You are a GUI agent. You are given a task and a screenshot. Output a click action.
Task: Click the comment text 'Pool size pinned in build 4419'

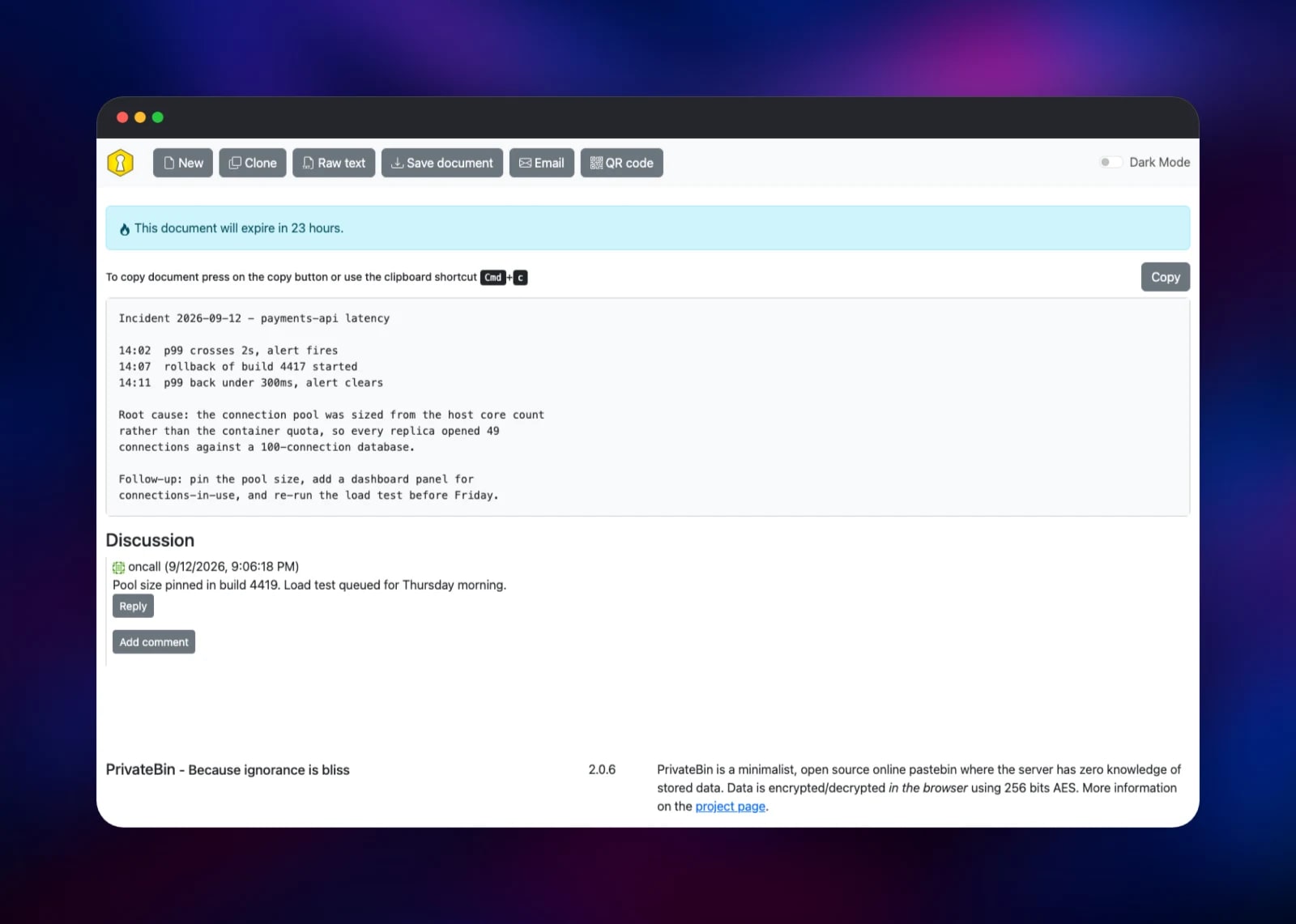pyautogui.click(x=309, y=585)
